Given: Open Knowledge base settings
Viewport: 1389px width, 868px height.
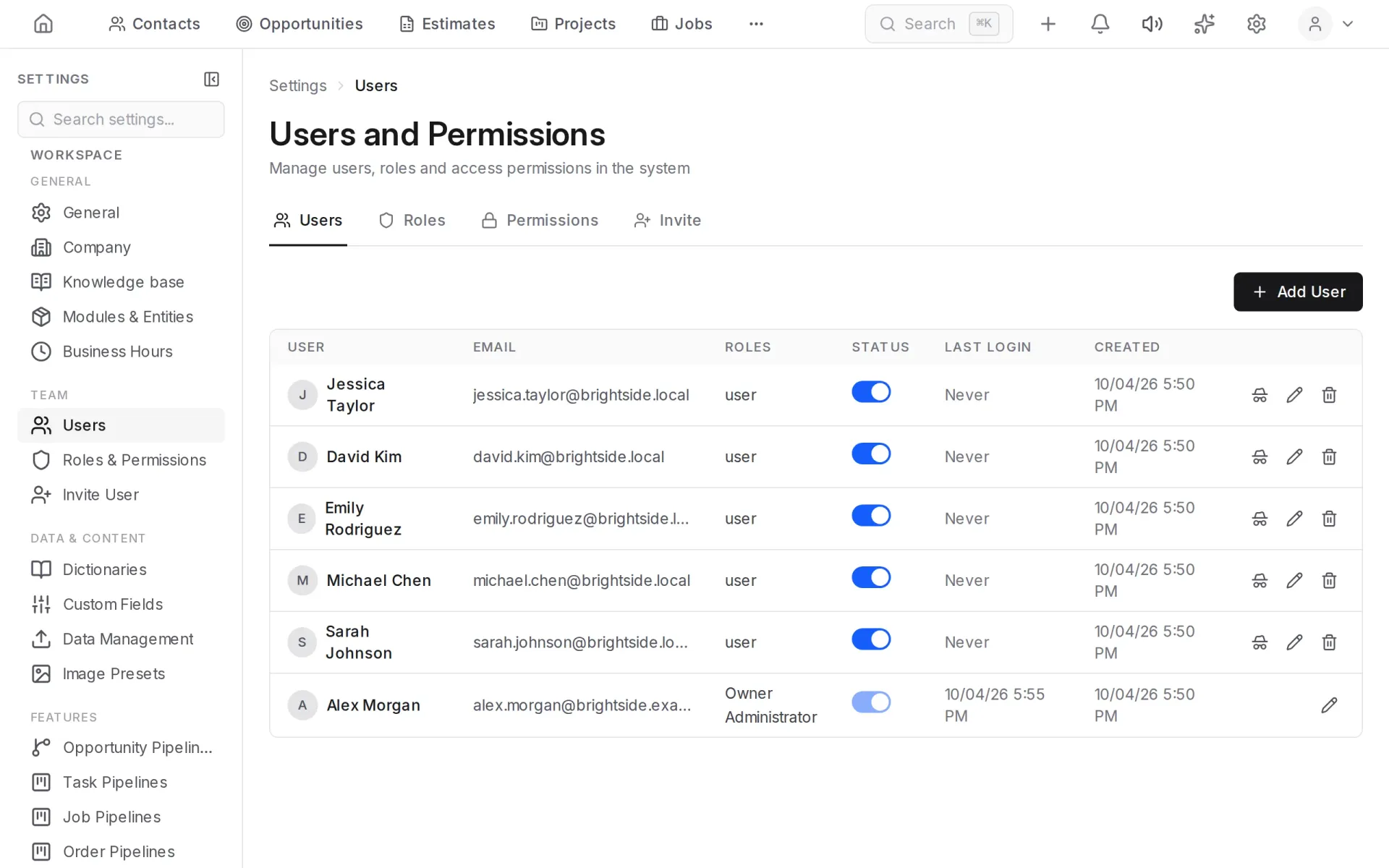Looking at the screenshot, I should pos(121,282).
